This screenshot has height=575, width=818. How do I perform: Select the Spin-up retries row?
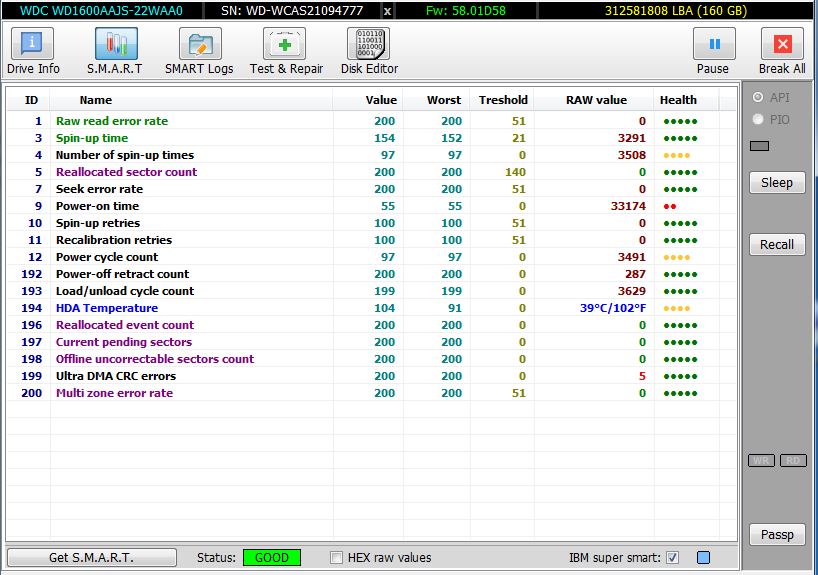[372, 223]
